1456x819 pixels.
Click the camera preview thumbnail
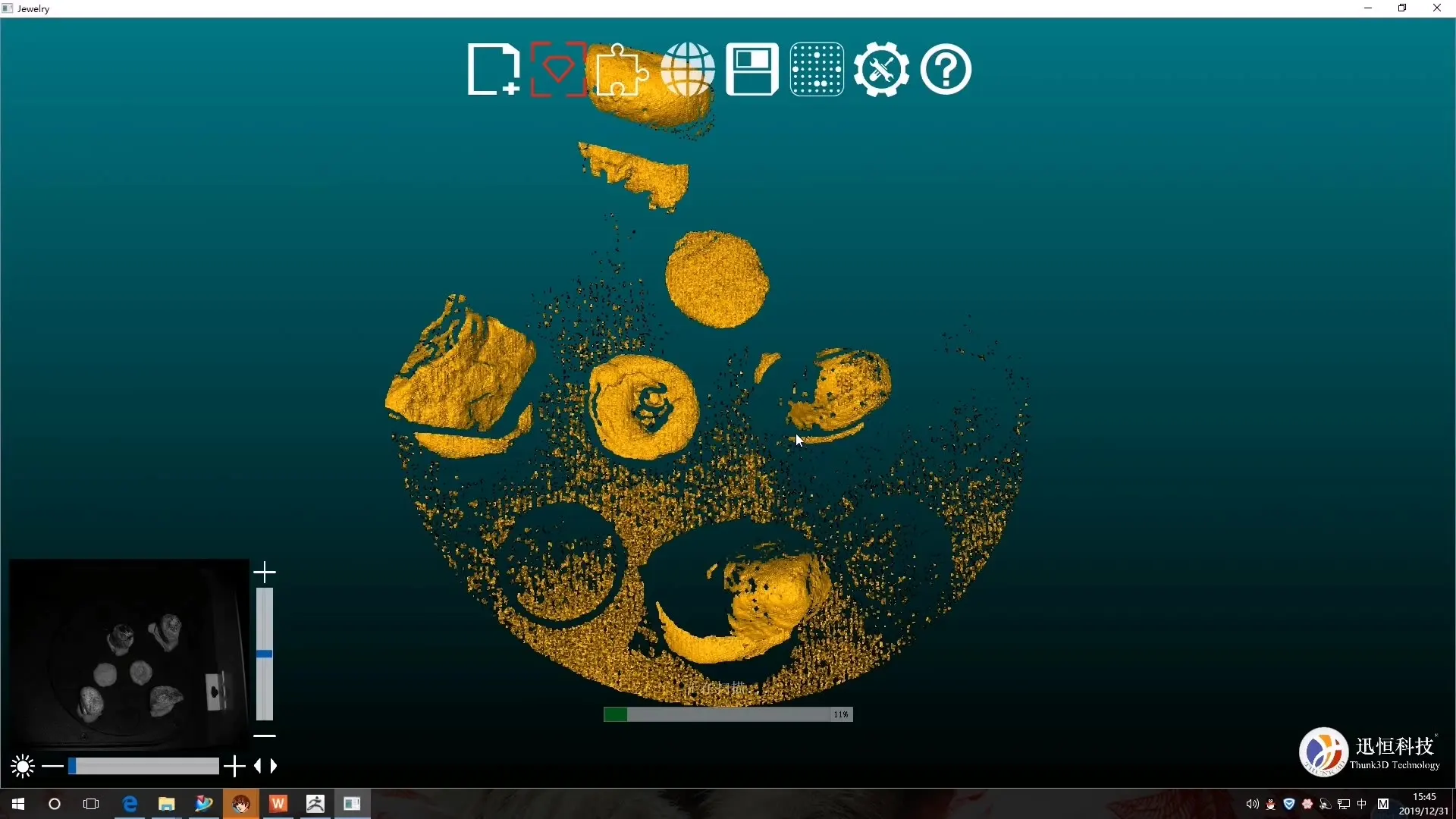click(x=128, y=654)
